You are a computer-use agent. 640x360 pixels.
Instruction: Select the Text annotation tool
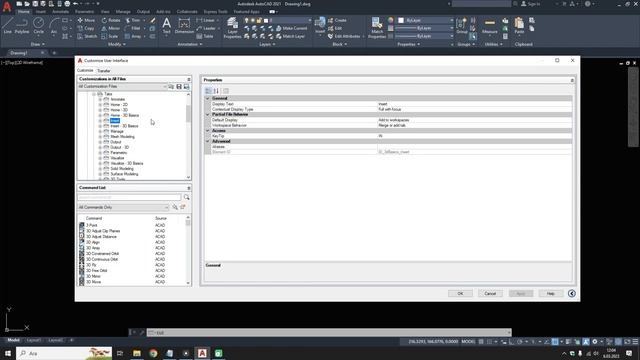167,25
